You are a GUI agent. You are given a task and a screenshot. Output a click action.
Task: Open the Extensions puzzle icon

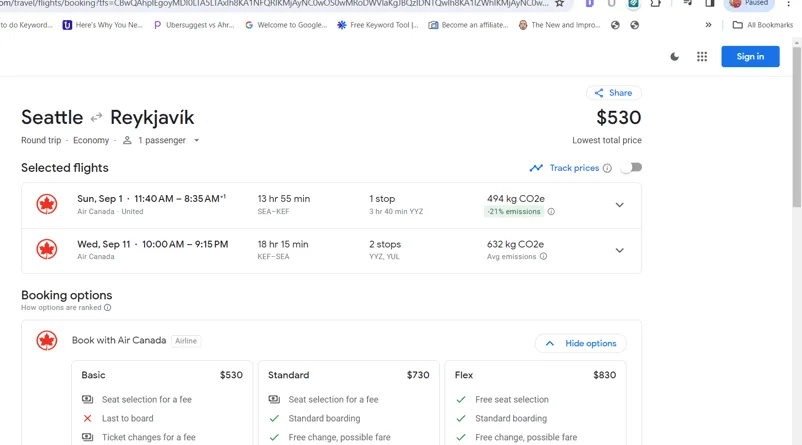tap(655, 4)
